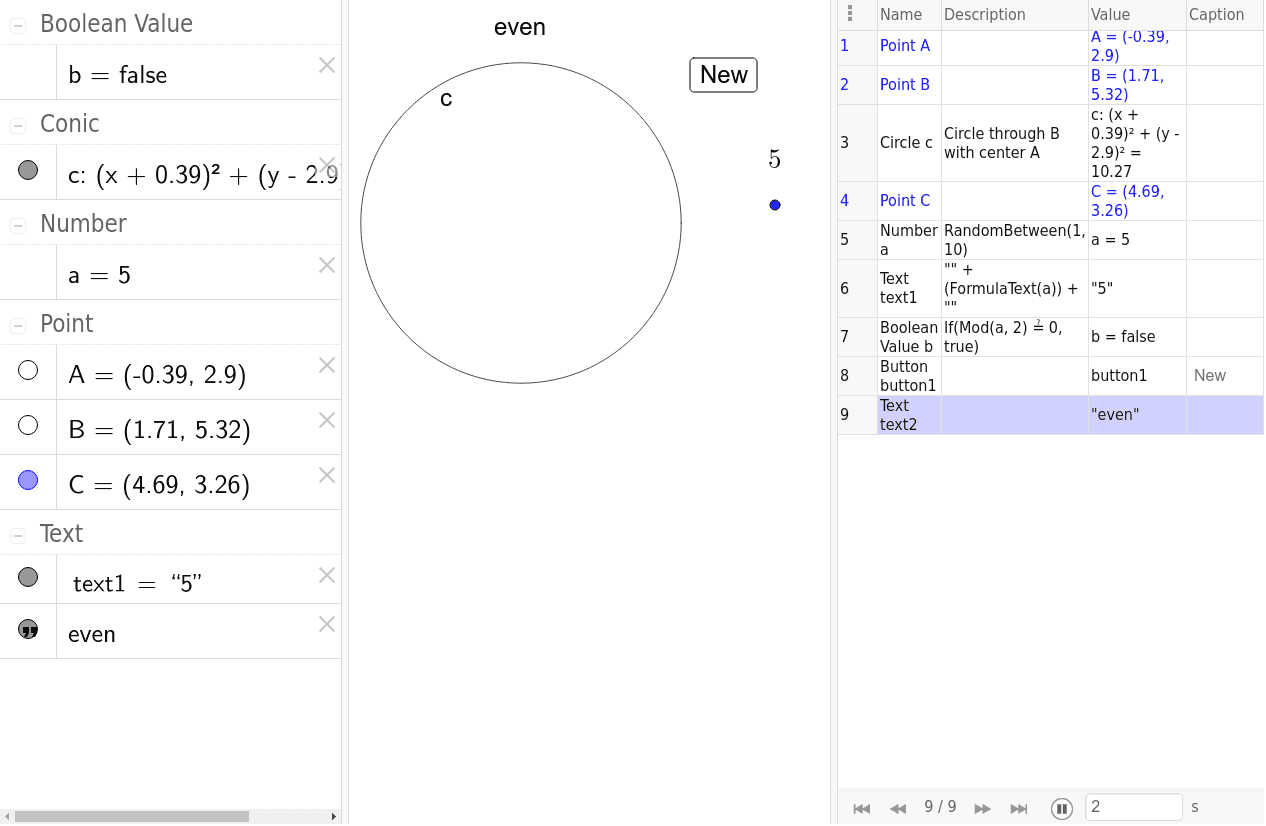Screen dimensions: 1266x826
Task: Jump to the first construction step
Action: [x=861, y=808]
